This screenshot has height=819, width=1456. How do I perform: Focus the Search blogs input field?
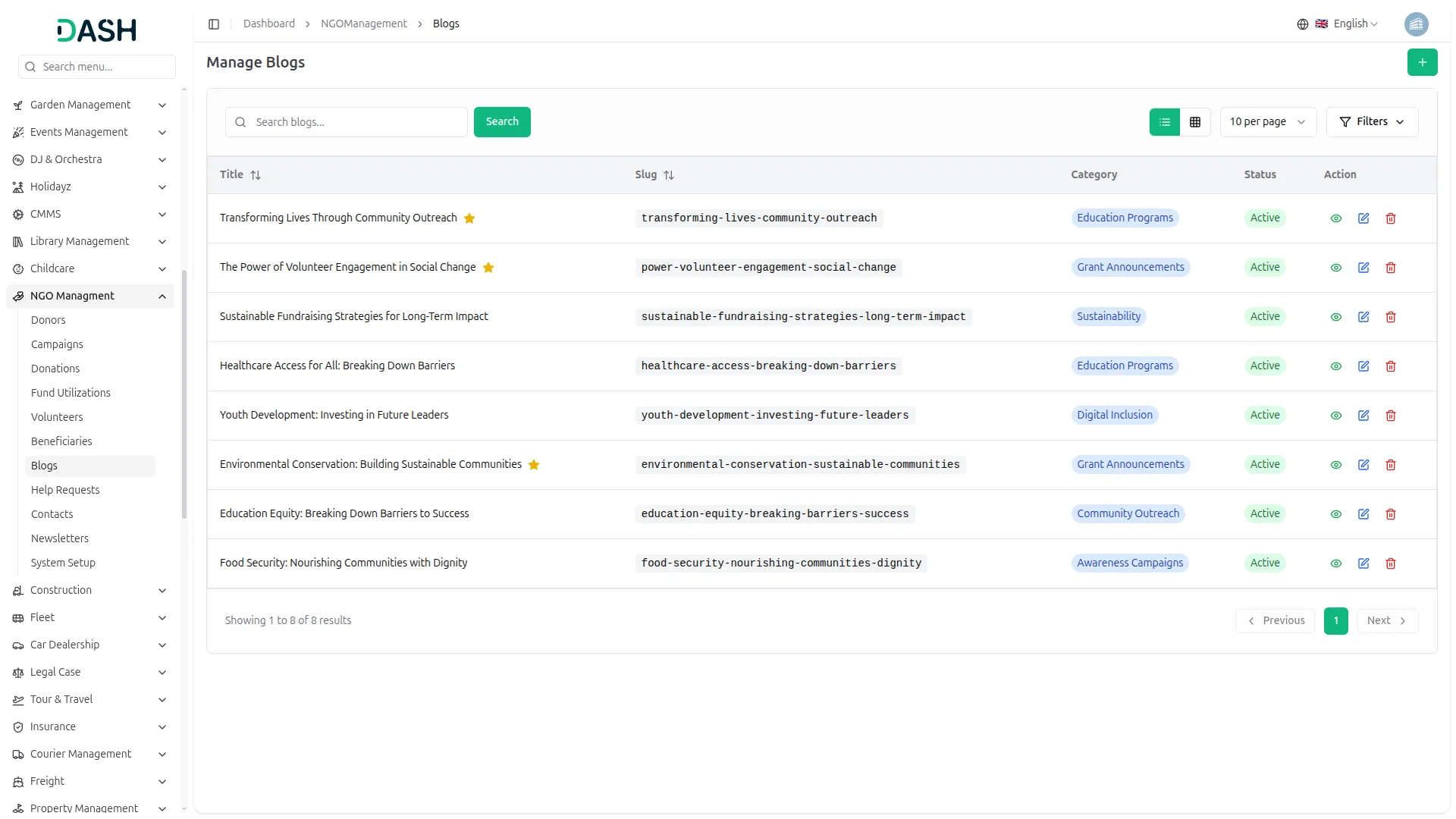(356, 122)
